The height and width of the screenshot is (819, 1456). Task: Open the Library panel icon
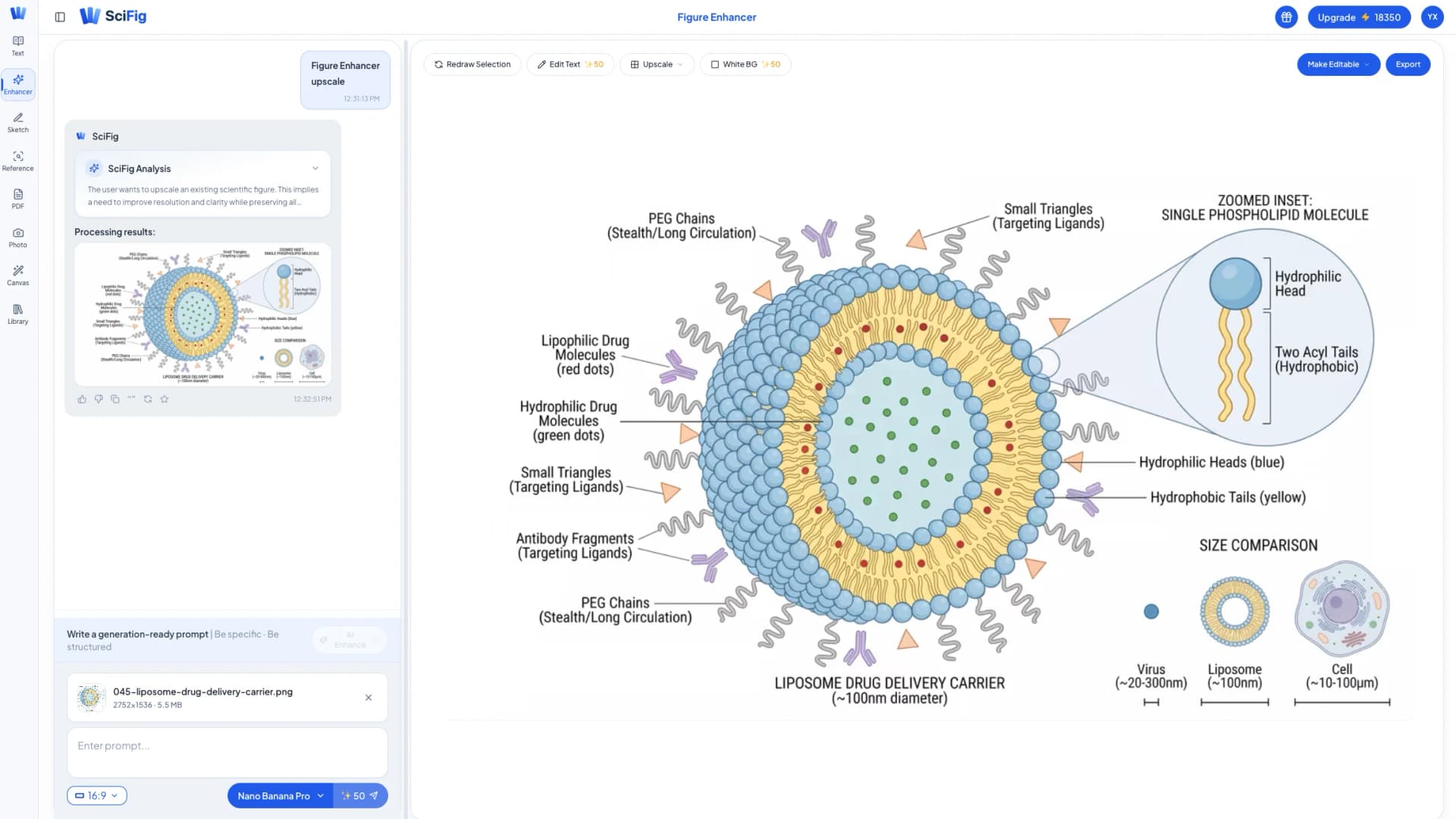(x=17, y=314)
